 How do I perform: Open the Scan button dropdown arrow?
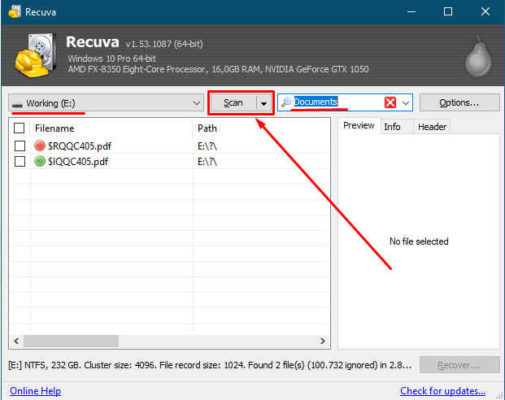point(264,103)
